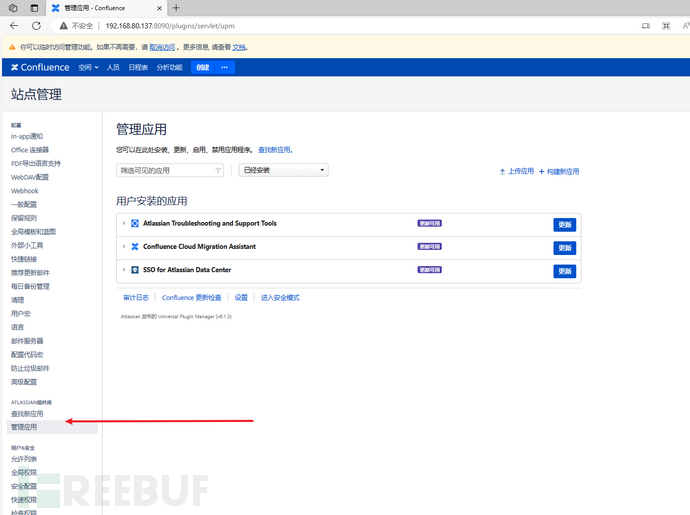Open the 文档 link in the banner

pos(239,47)
